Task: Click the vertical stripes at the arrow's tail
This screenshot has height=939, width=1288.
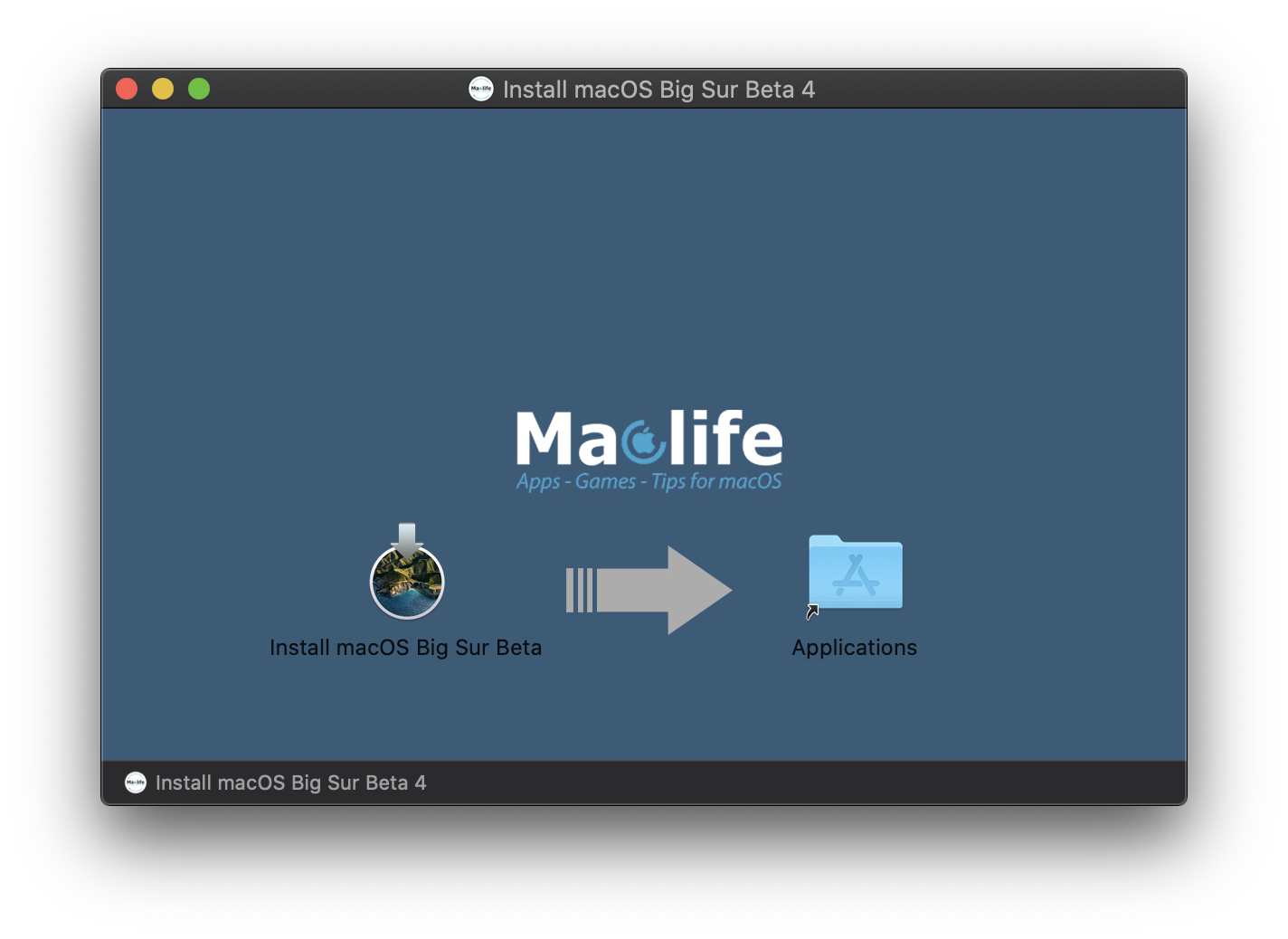Action: [x=579, y=590]
